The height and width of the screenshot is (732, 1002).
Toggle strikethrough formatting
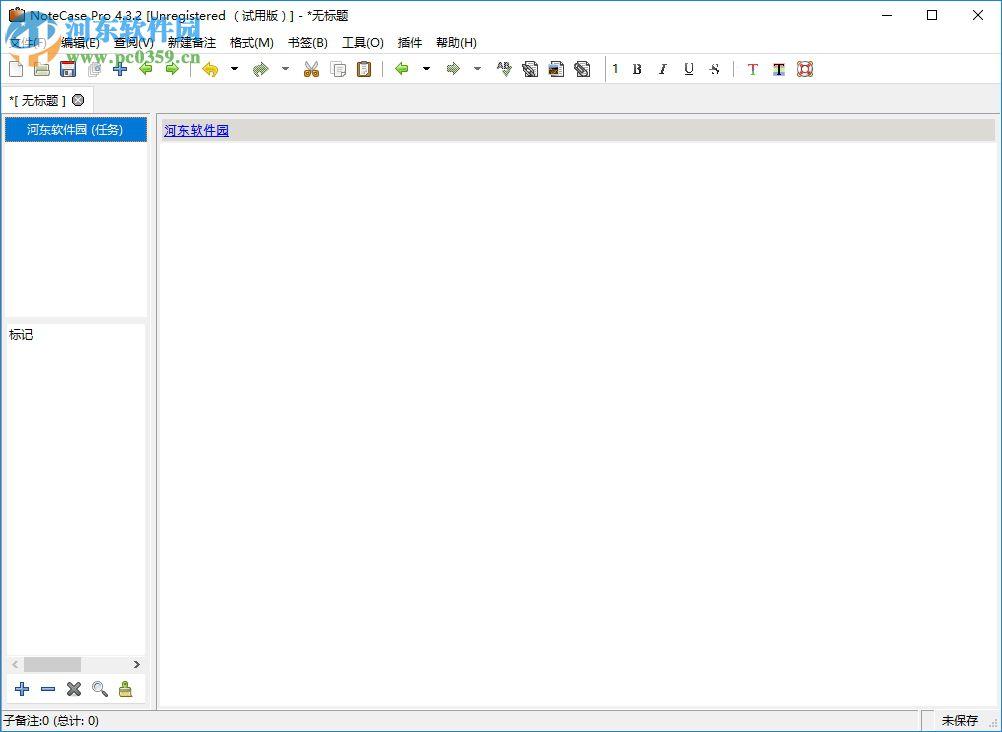[714, 69]
